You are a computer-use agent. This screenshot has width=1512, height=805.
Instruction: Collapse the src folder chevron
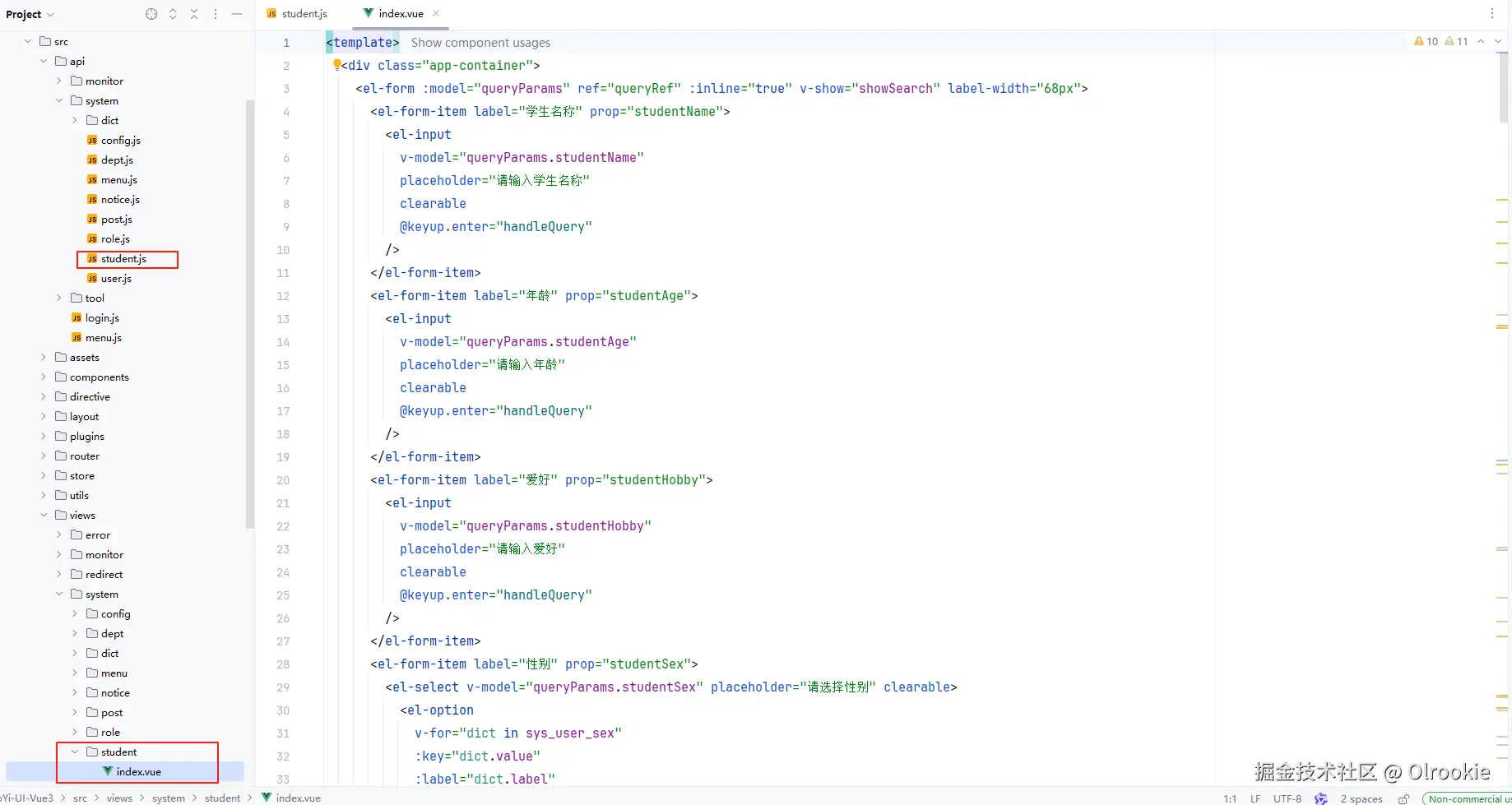(x=28, y=41)
